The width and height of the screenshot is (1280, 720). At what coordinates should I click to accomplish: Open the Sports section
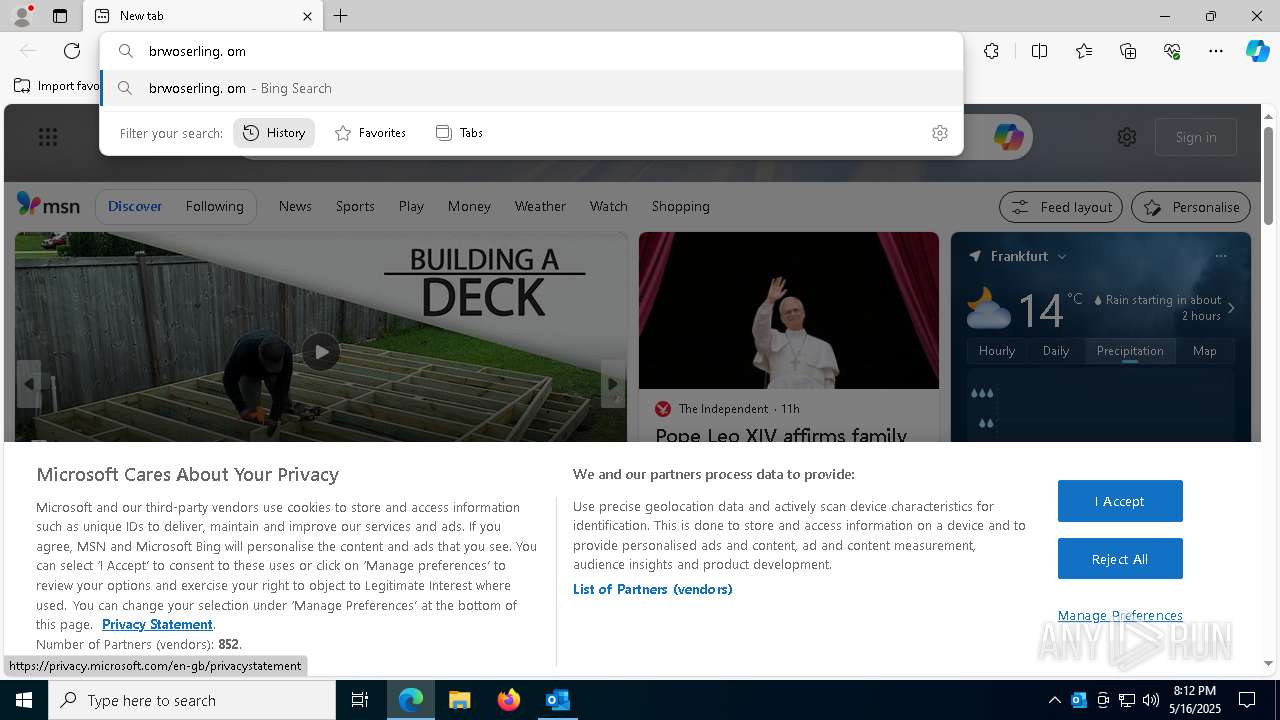355,206
